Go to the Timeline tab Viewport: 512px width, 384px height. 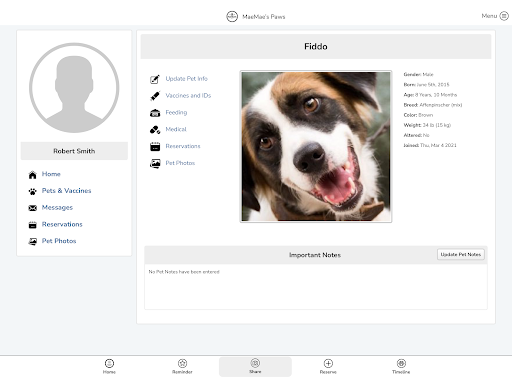coord(401,366)
